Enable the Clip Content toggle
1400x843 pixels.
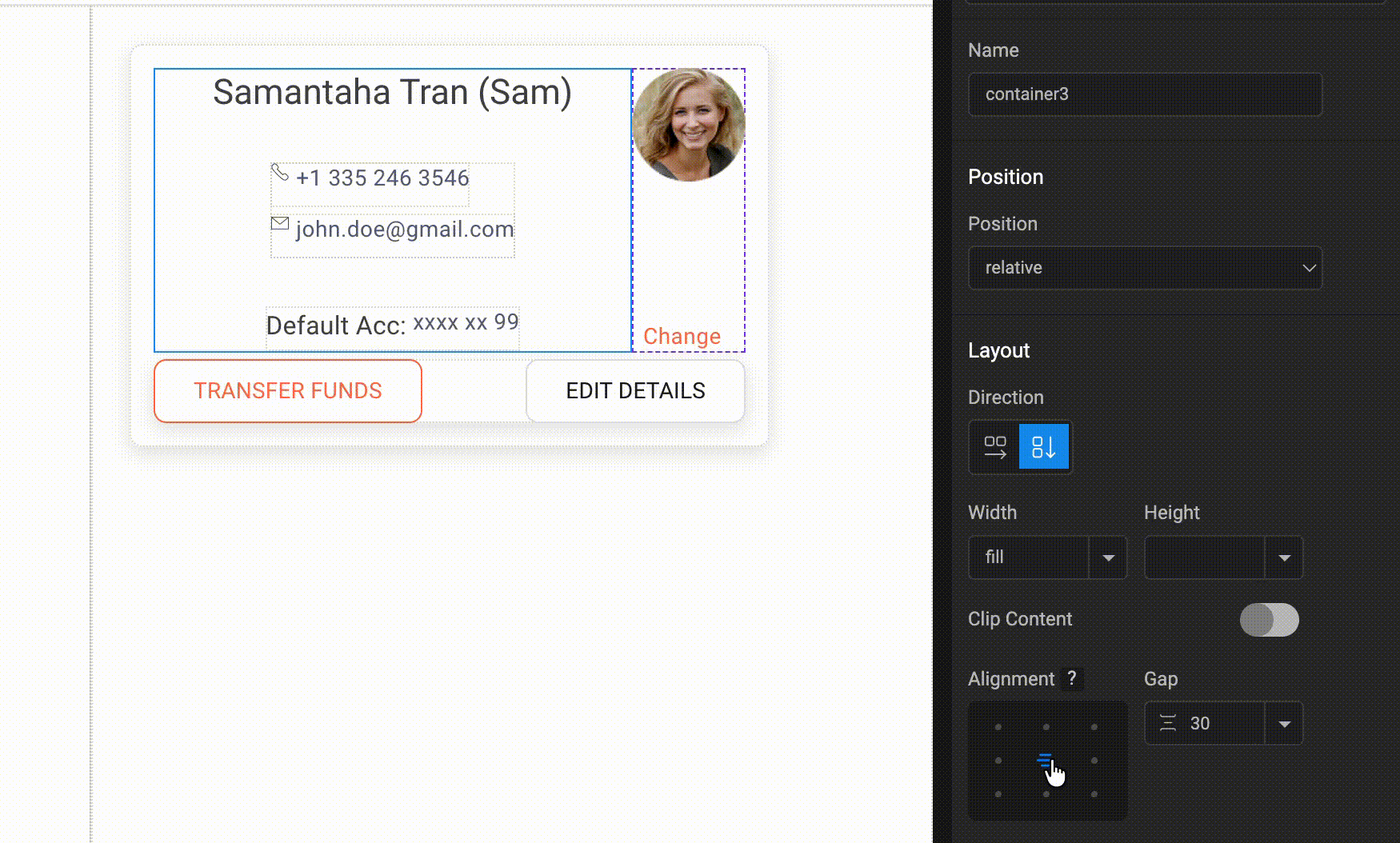click(x=1270, y=619)
